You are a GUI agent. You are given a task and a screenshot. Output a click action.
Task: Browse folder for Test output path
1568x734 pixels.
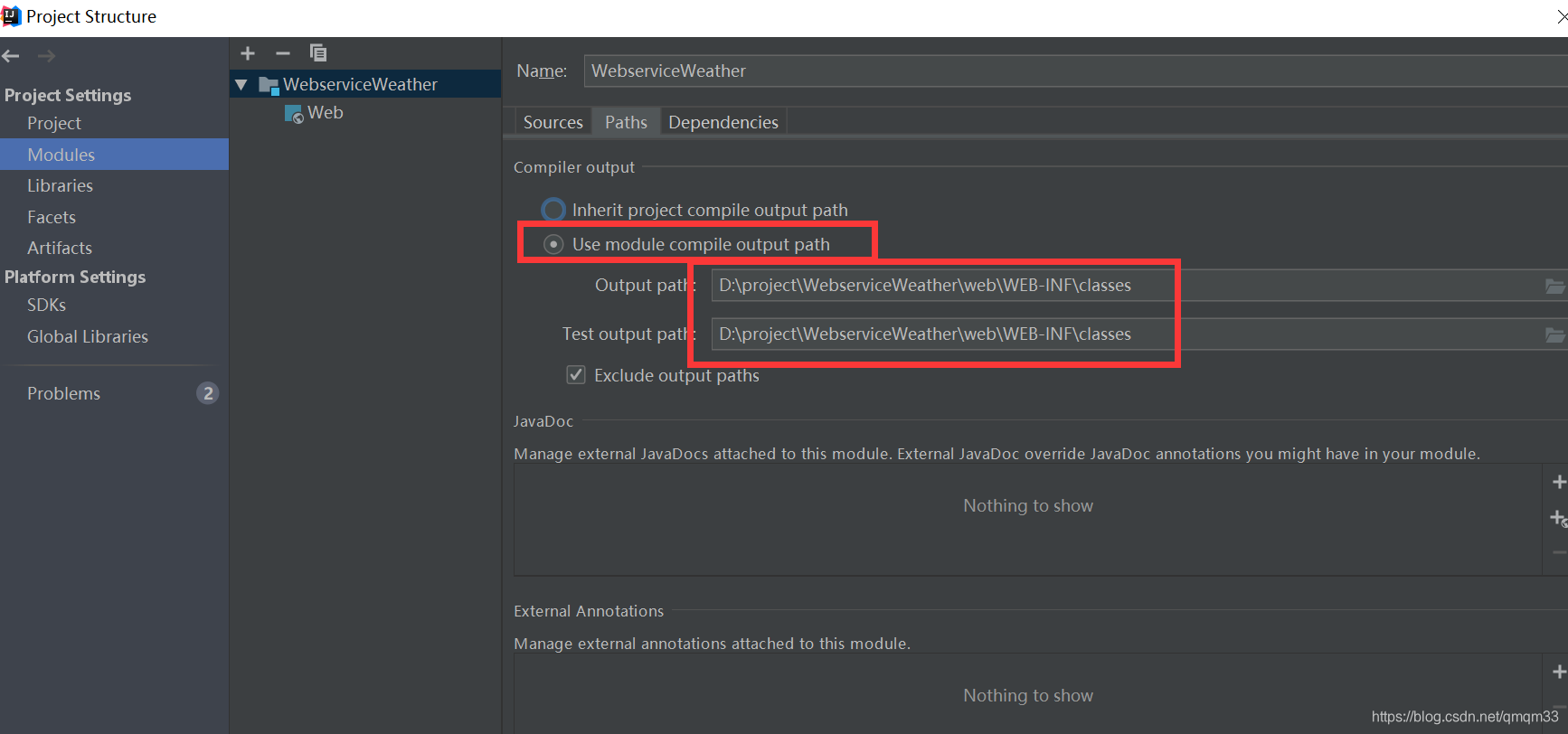[1554, 334]
